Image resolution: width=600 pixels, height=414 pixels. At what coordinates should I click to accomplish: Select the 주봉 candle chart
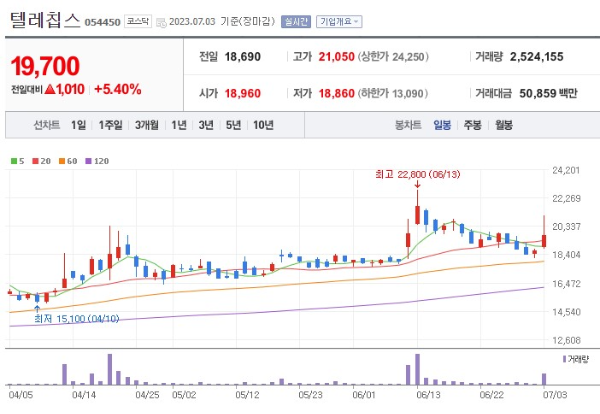pos(473,125)
